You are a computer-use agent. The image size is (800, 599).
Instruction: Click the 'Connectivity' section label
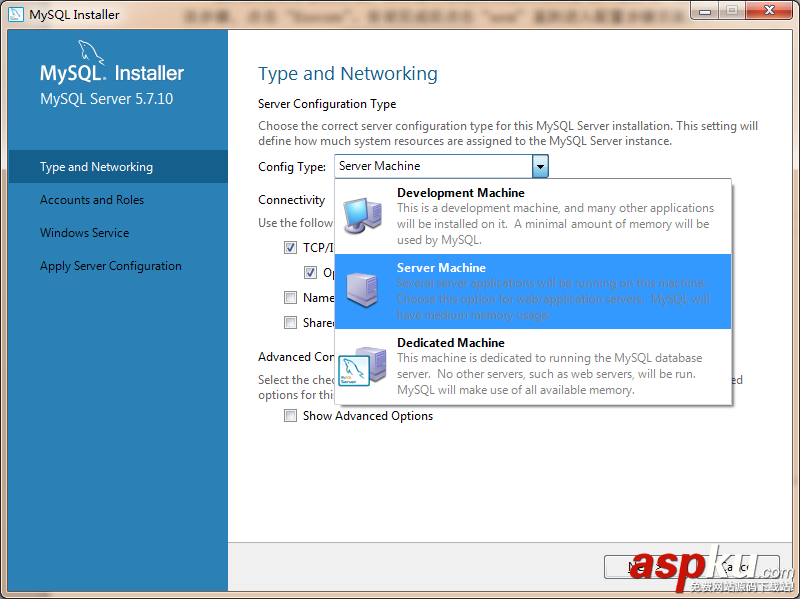pos(291,200)
